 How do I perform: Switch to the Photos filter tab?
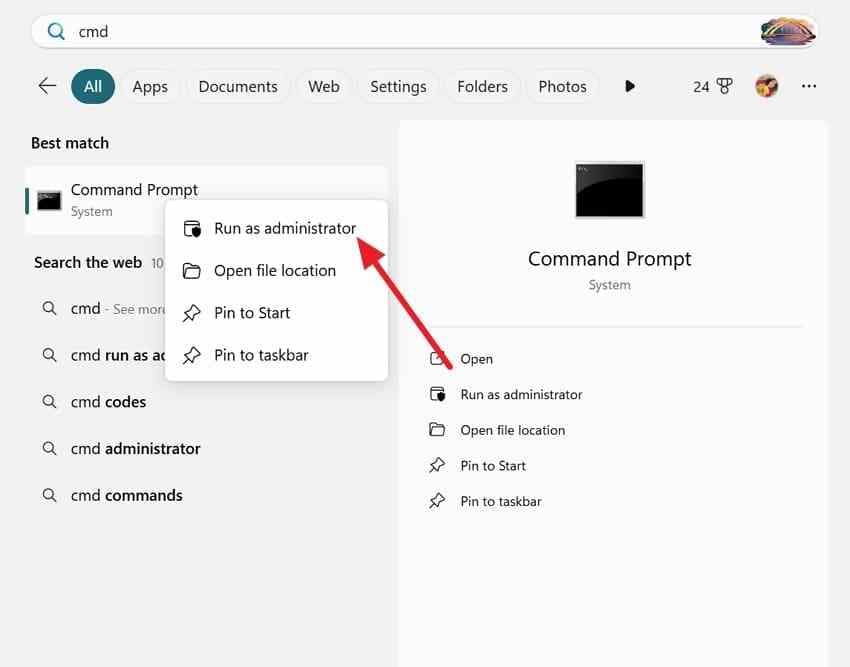pyautogui.click(x=562, y=87)
